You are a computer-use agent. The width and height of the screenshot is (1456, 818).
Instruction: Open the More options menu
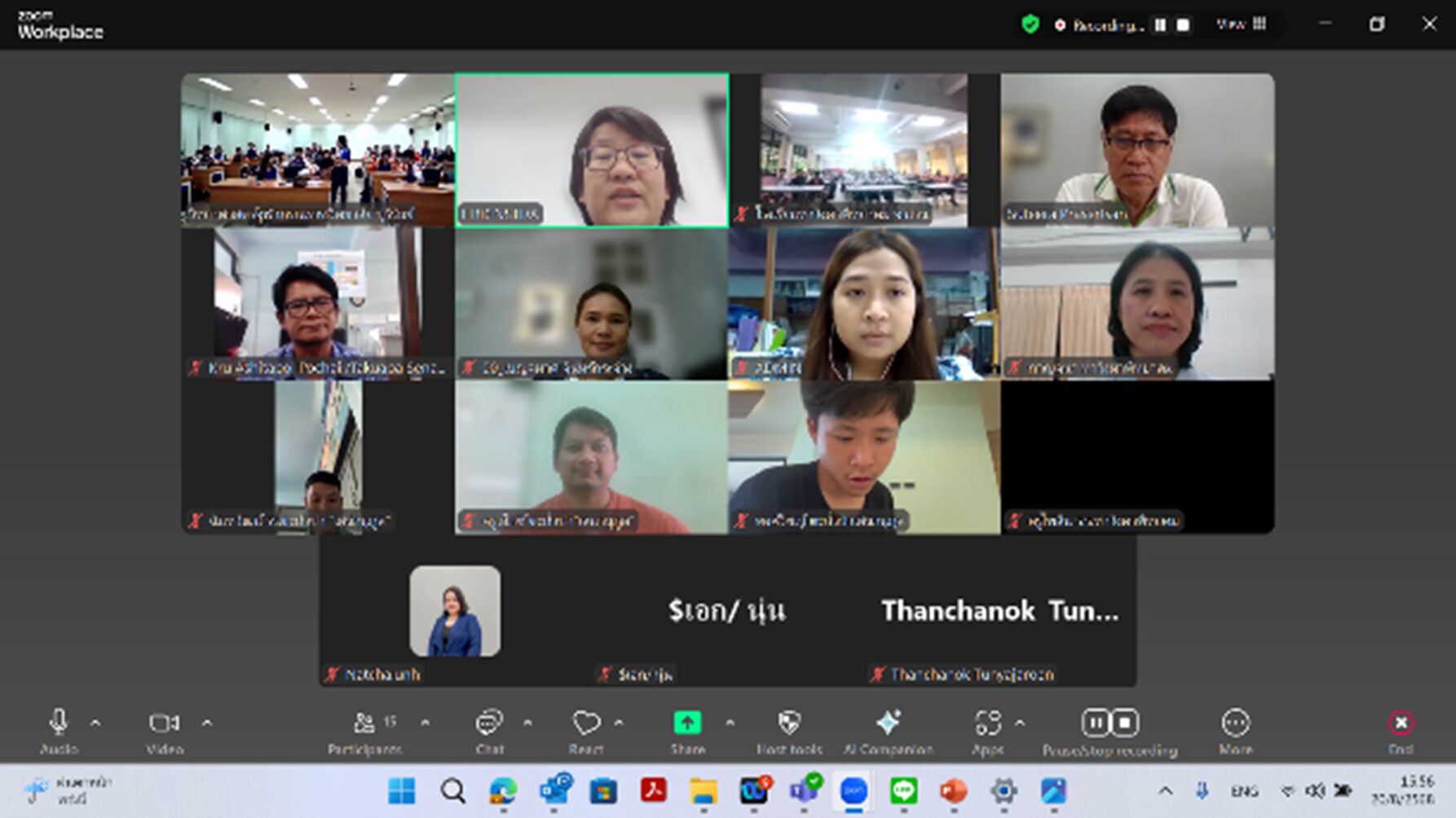coord(1235,724)
